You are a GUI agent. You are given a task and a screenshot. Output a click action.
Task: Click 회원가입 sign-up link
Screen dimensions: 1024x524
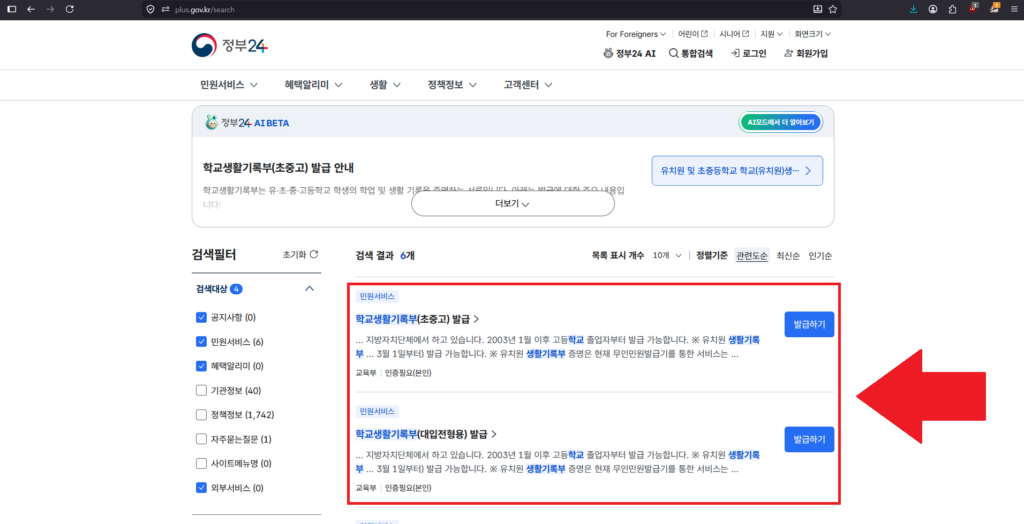pos(805,54)
